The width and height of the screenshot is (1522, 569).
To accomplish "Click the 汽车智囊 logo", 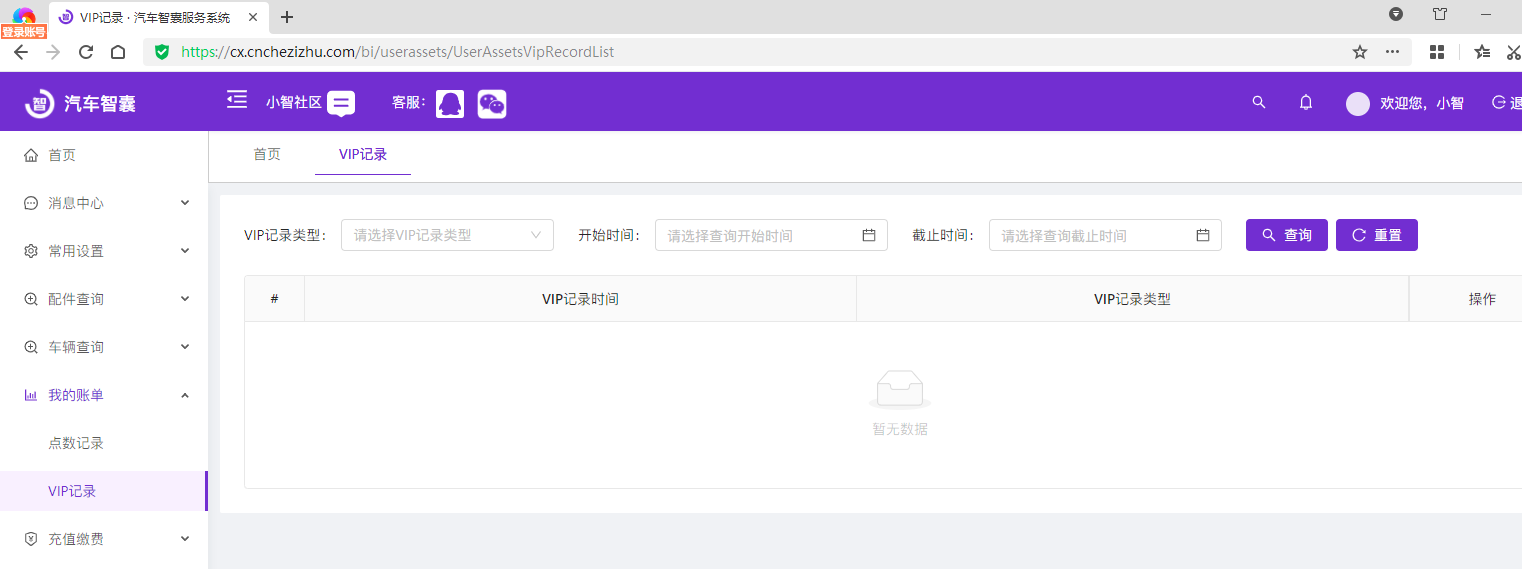I will pos(80,103).
